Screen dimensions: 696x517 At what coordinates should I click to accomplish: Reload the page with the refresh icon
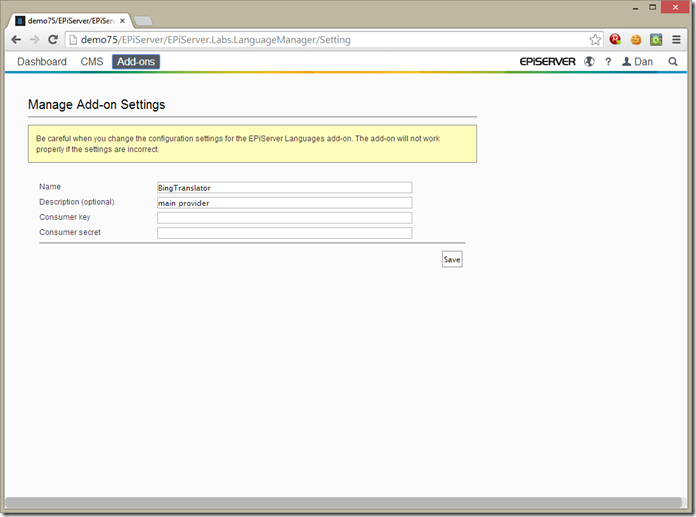(54, 40)
